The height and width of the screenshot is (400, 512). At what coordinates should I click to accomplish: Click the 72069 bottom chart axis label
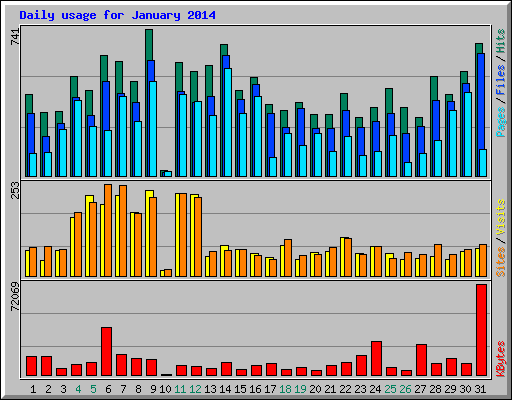pos(15,296)
